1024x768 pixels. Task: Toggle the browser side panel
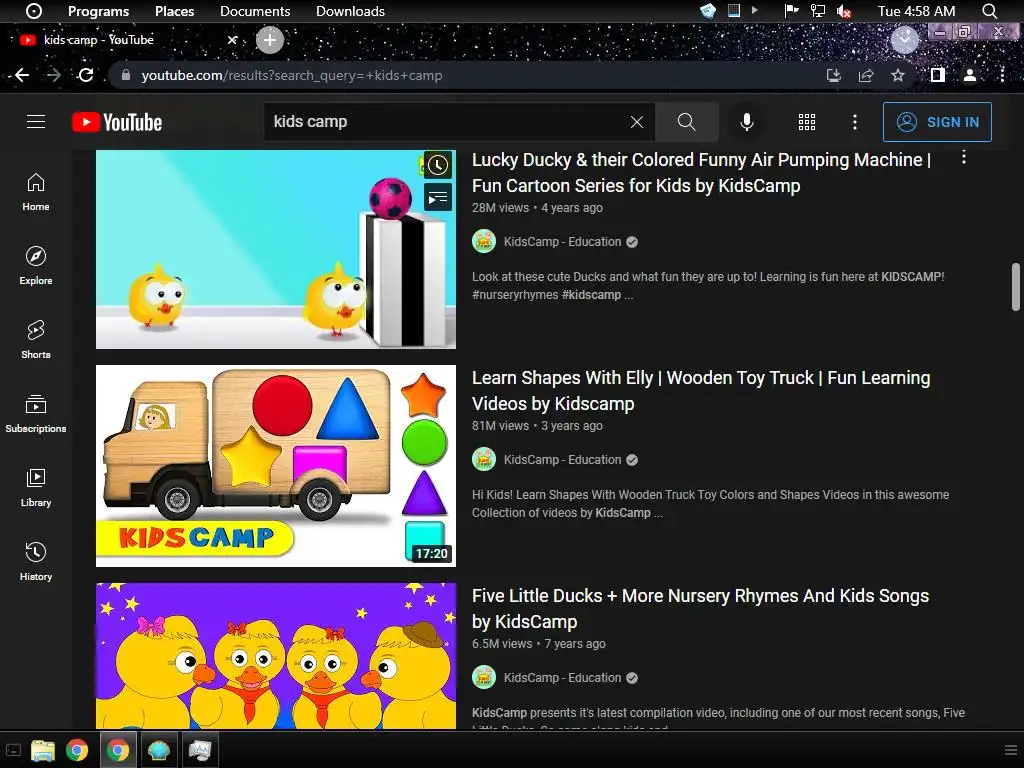pyautogui.click(x=938, y=75)
